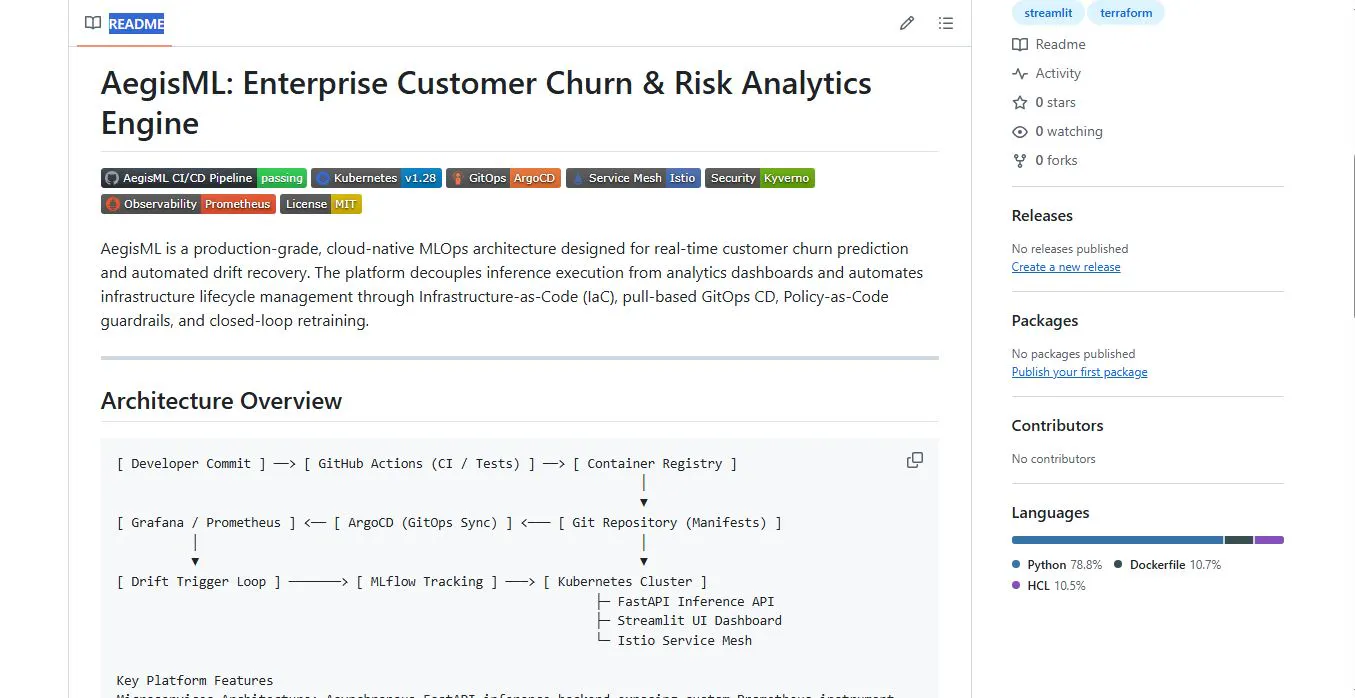Click the Activity pulse icon
1355x698 pixels.
[x=1020, y=73]
